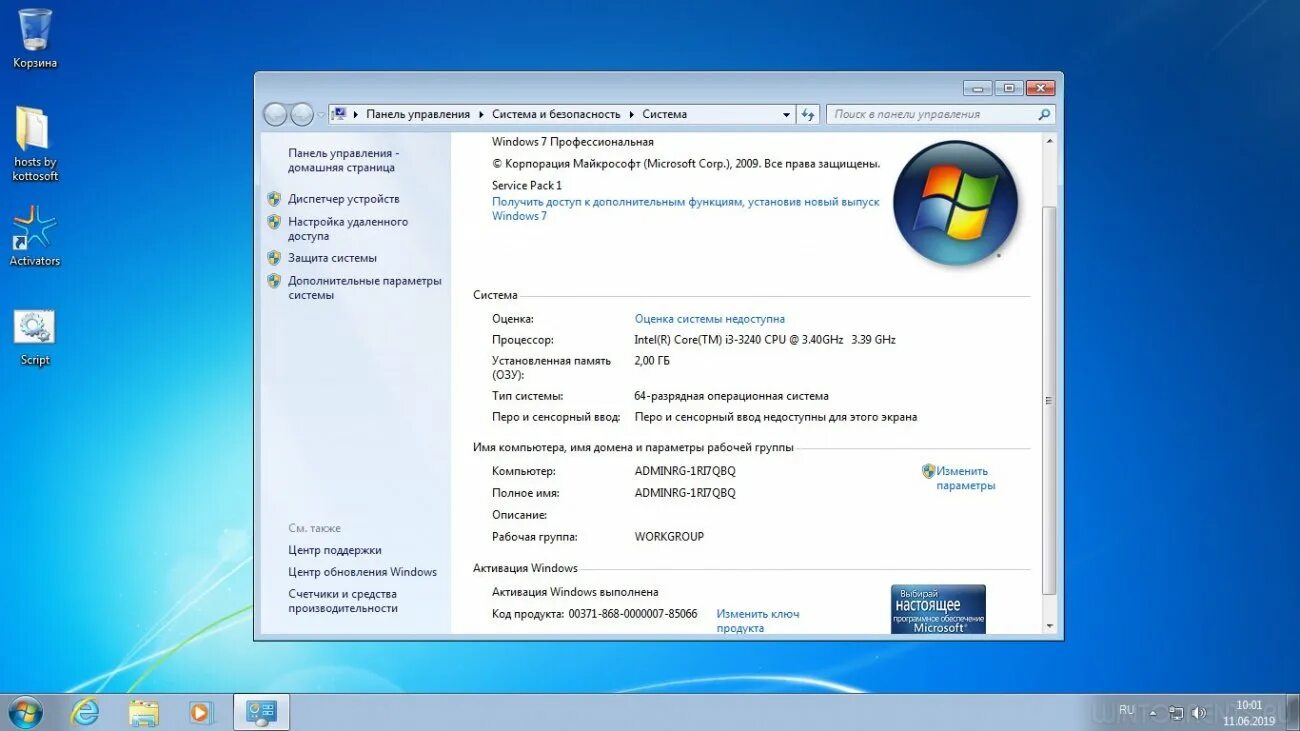Open Диспетчер устройств link
Screen dimensions: 1300x731
tap(343, 199)
